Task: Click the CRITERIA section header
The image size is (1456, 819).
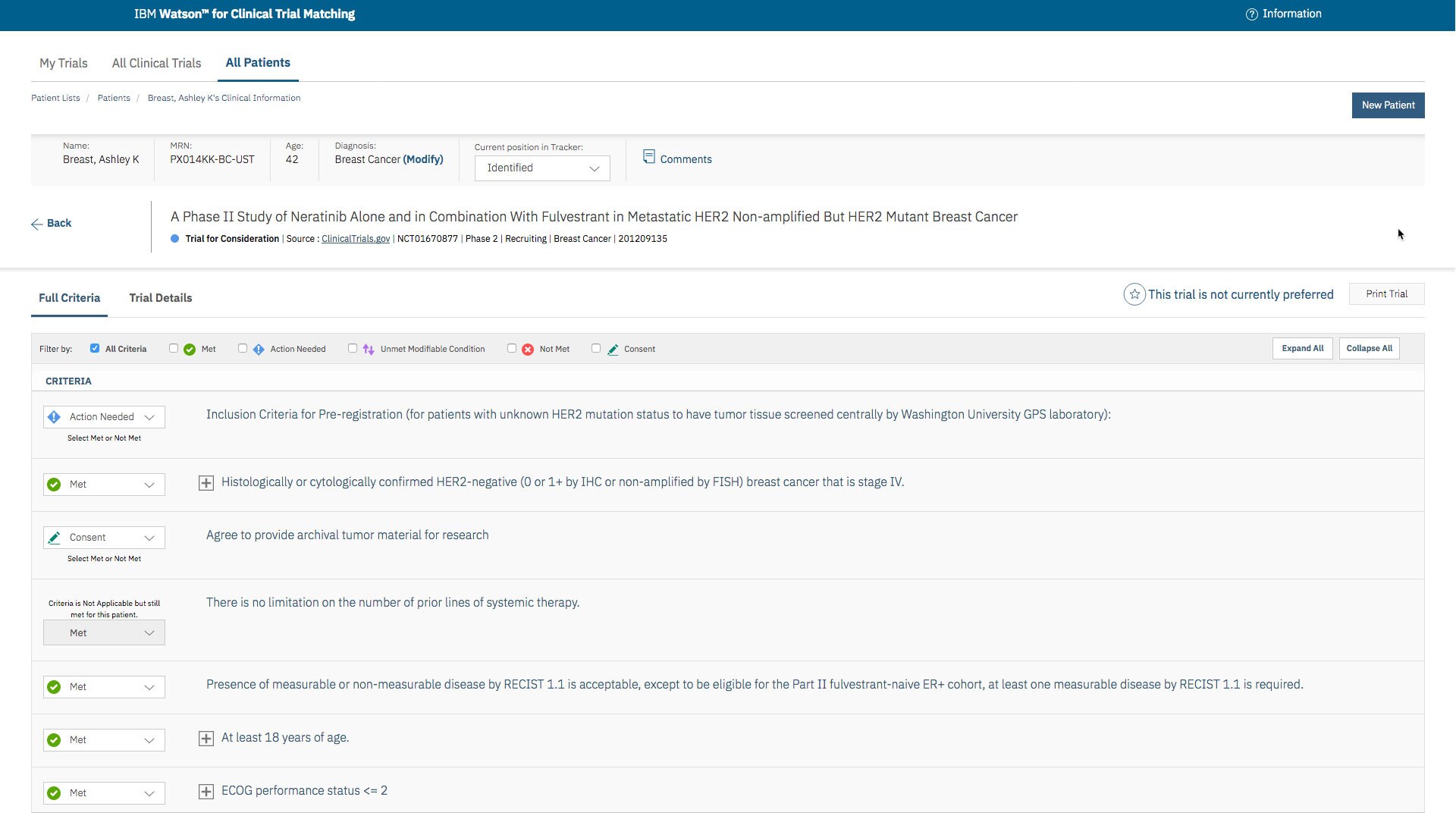Action: [68, 381]
